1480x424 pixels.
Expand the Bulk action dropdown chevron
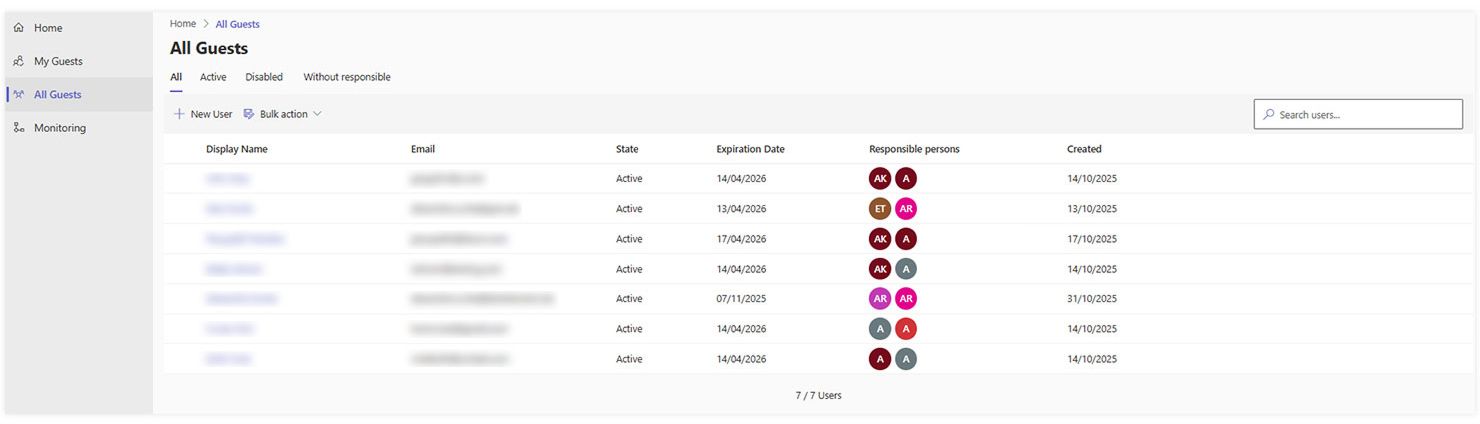pyautogui.click(x=317, y=114)
